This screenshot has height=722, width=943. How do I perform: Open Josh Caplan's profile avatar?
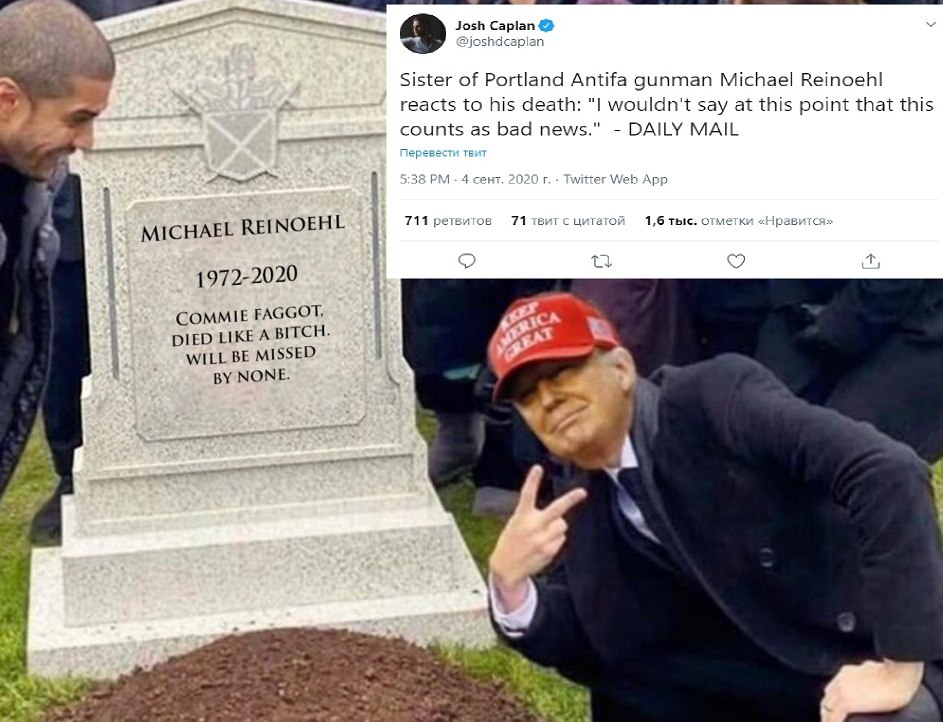coord(423,34)
